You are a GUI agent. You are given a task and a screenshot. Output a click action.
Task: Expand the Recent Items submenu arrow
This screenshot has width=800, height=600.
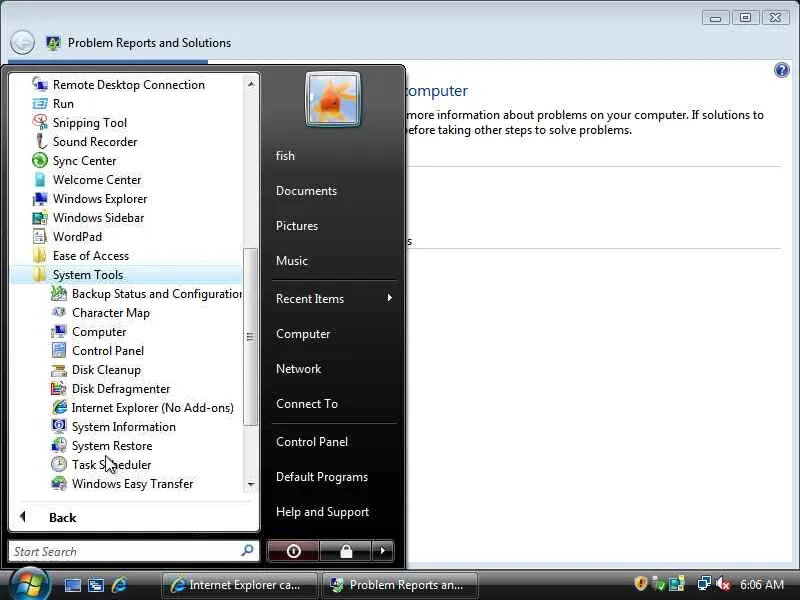tap(390, 297)
